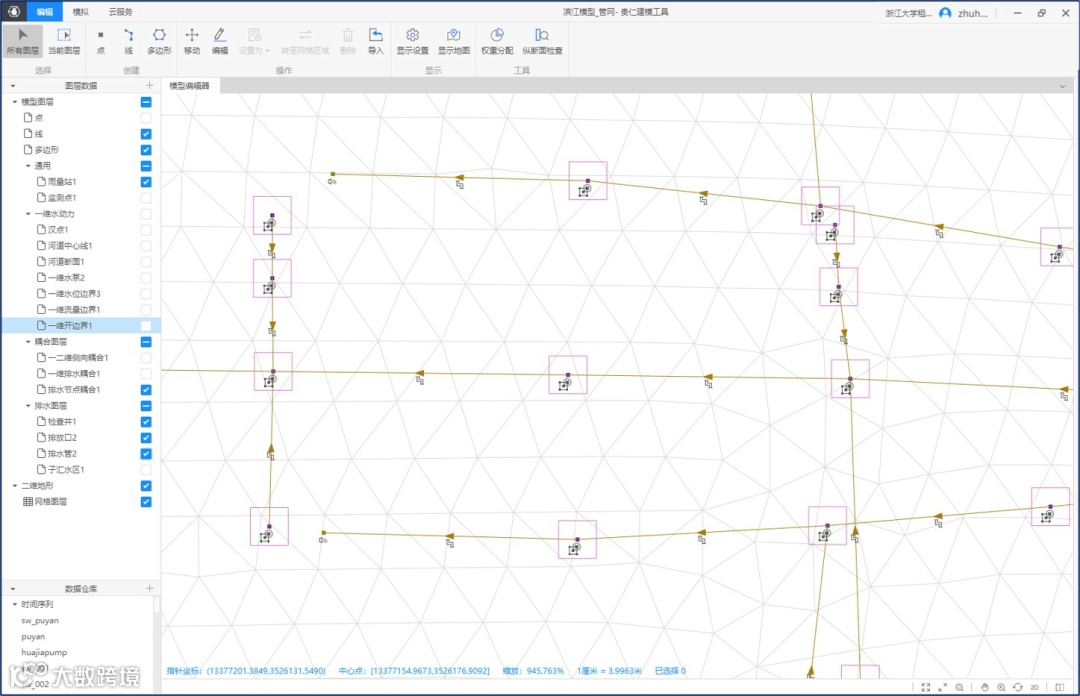Uncheck the 检查井1 layer checkbox
The width and height of the screenshot is (1080, 696).
[146, 422]
